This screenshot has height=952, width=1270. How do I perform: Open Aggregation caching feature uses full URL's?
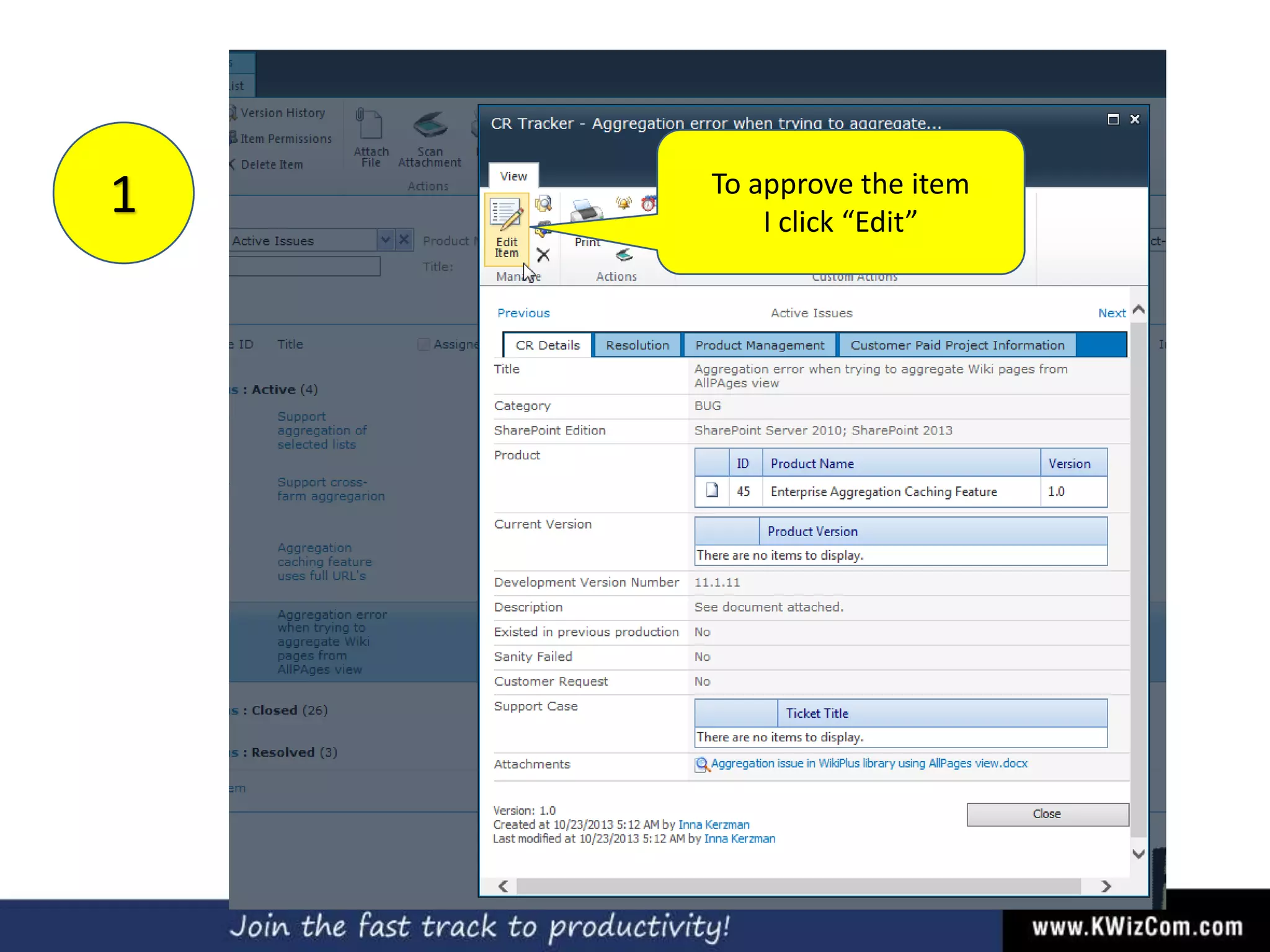click(324, 562)
